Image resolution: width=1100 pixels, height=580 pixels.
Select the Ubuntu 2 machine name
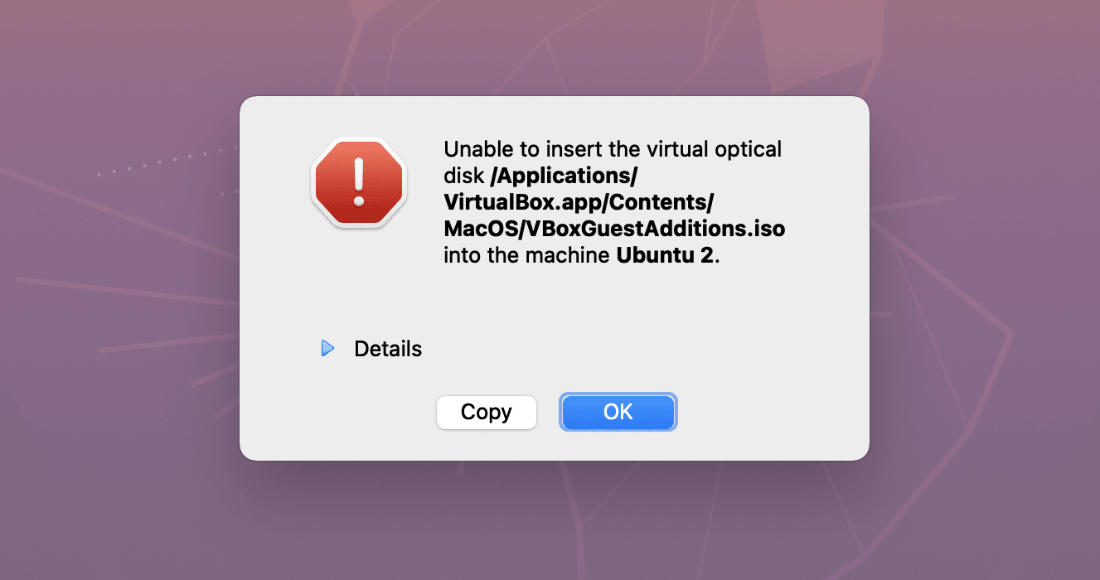(666, 255)
